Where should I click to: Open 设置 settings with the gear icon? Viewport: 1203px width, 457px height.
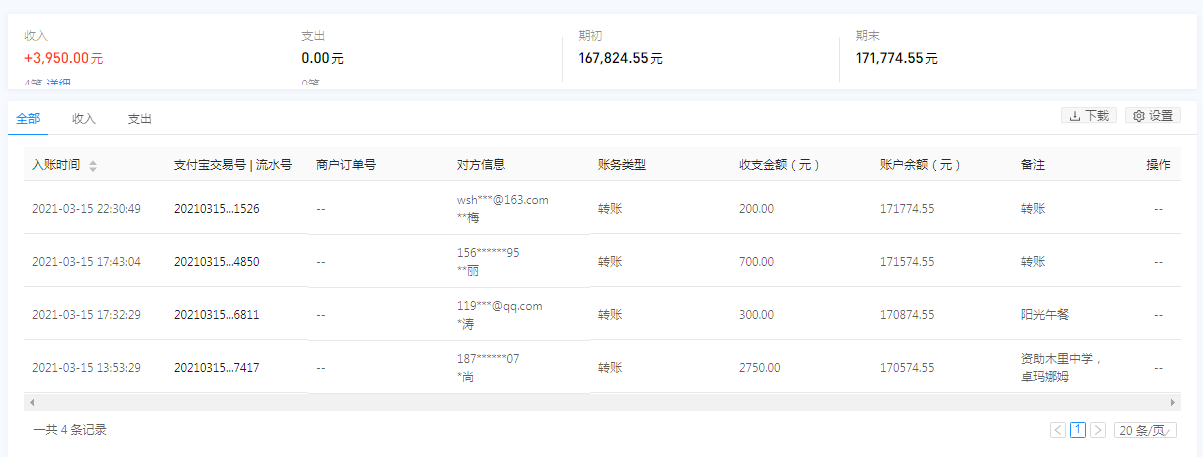[1152, 116]
